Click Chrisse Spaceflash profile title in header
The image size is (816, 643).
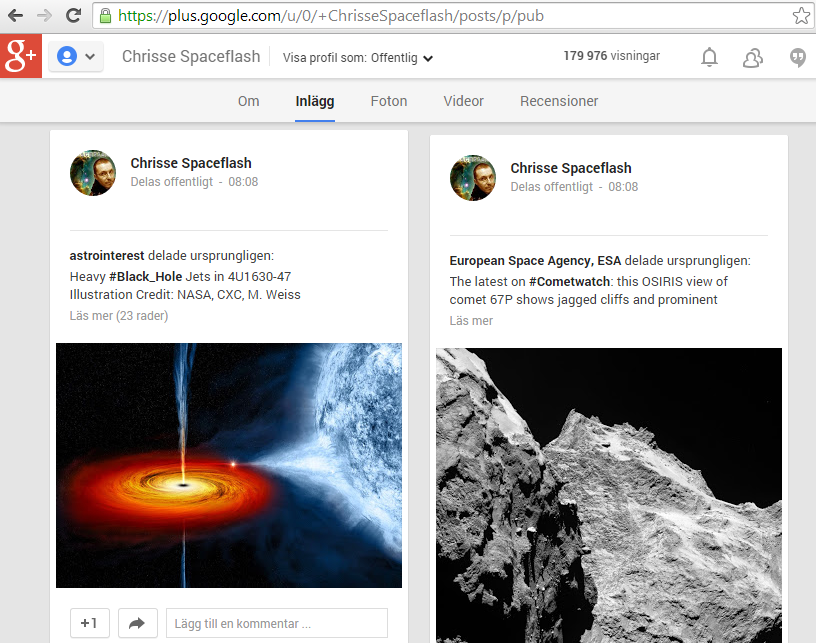pos(191,56)
